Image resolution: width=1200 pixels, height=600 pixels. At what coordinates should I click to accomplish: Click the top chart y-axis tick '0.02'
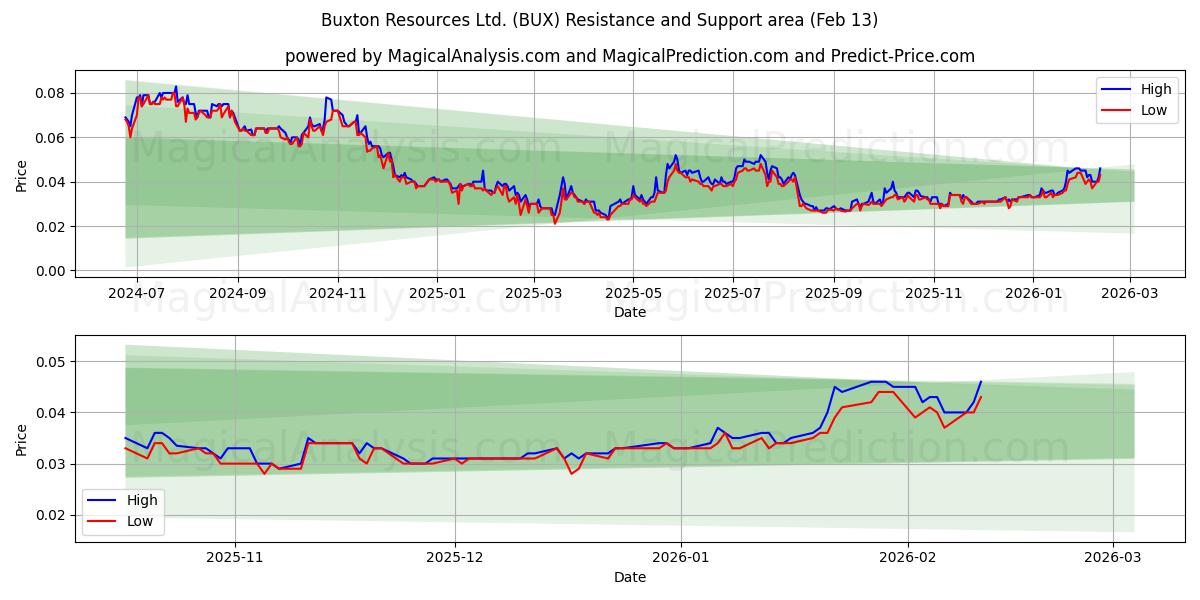pos(50,227)
